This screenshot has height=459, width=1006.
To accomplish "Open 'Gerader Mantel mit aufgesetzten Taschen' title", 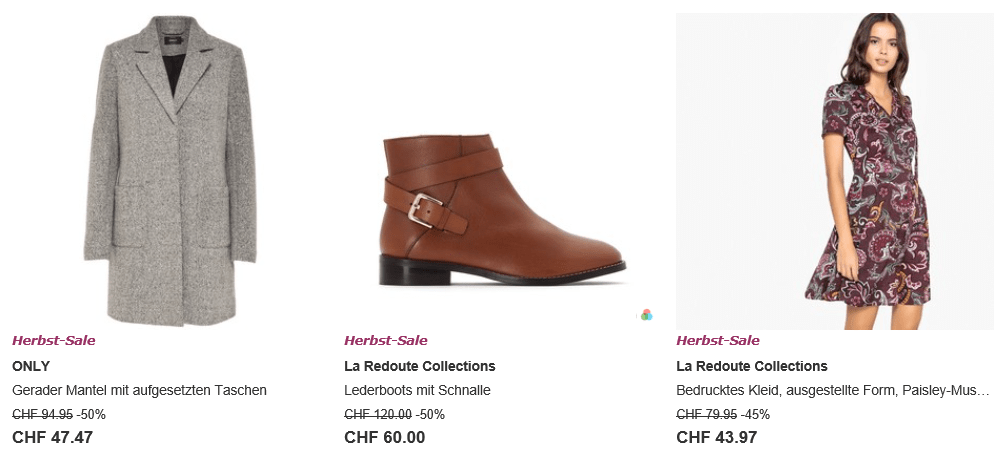I will pyautogui.click(x=139, y=390).
